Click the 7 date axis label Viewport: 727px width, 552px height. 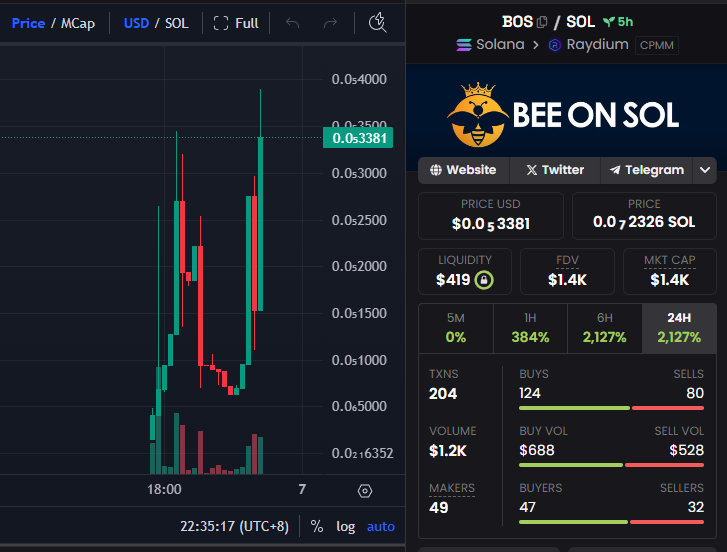pyautogui.click(x=302, y=489)
